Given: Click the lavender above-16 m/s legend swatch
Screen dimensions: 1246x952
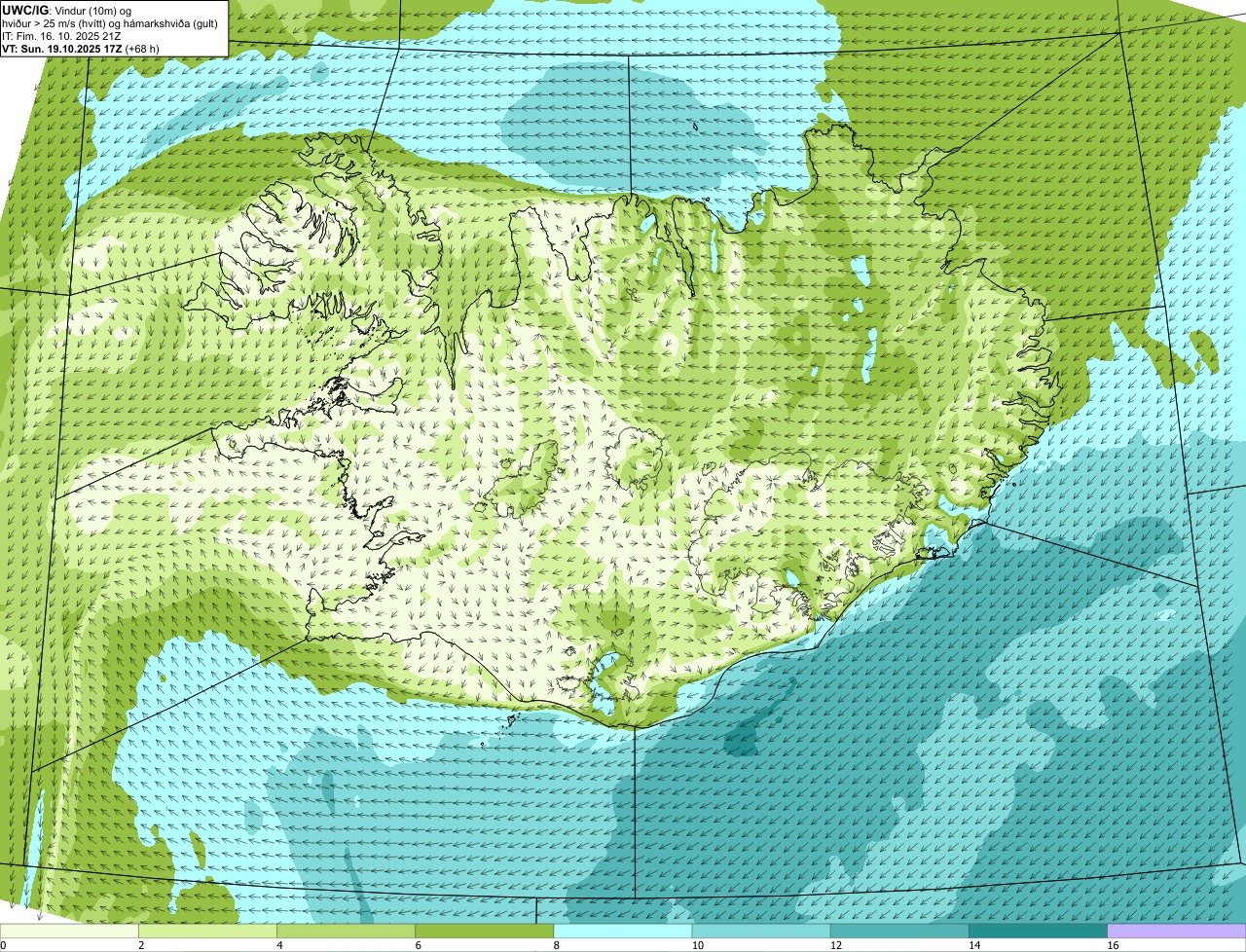Looking at the screenshot, I should 1176,932.
